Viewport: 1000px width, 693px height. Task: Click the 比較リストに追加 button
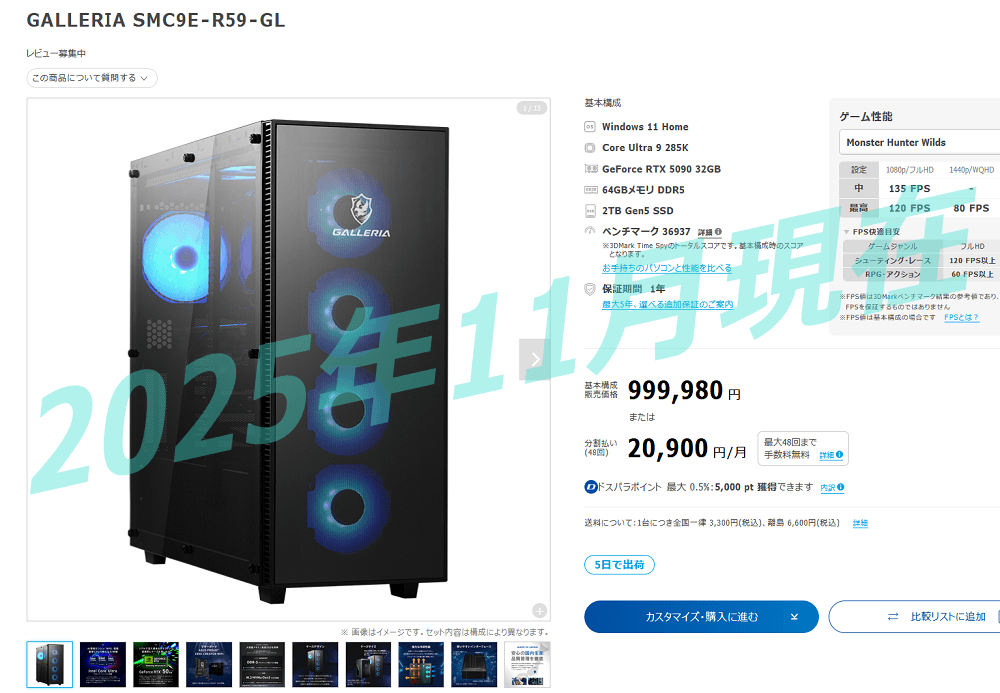coord(915,616)
